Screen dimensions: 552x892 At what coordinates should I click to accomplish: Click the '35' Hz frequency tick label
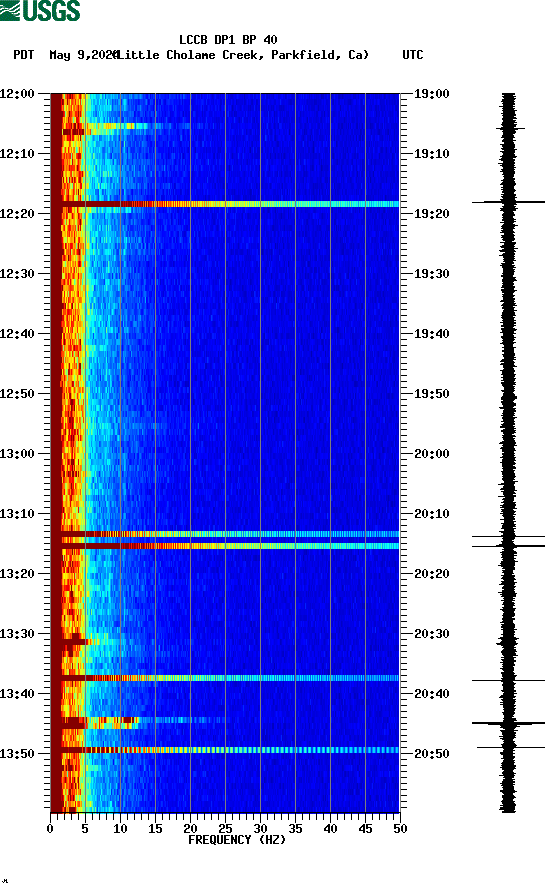(295, 829)
